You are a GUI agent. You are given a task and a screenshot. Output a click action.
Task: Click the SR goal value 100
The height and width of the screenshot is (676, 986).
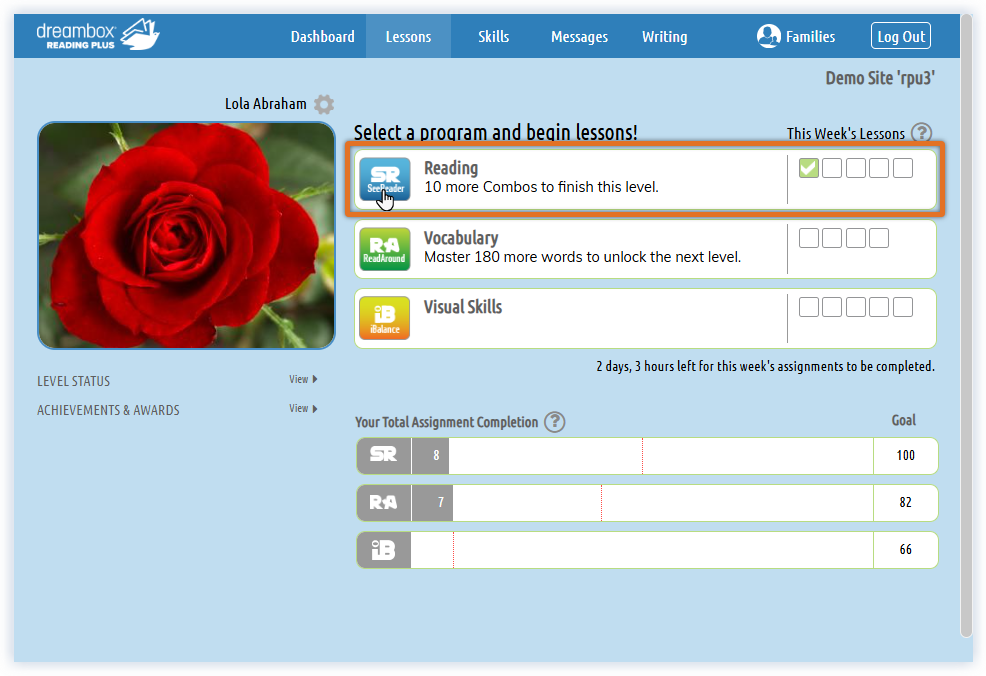pos(906,455)
